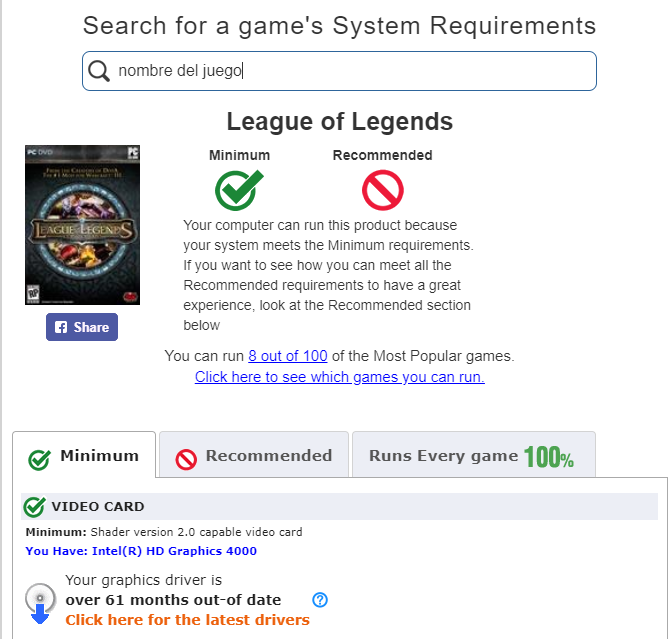Screen dimensions: 672x639
Task: Click here for the latest drivers link
Action: [187, 620]
